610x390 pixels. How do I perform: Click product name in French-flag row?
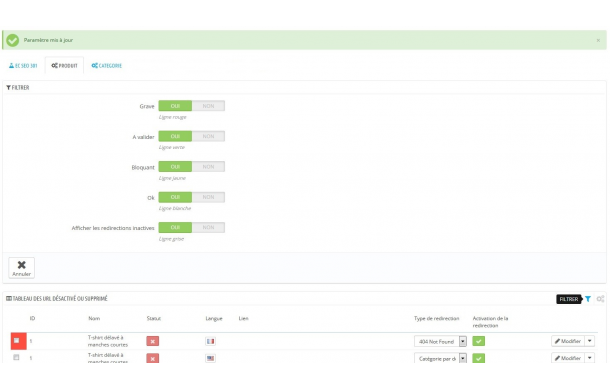(108, 341)
